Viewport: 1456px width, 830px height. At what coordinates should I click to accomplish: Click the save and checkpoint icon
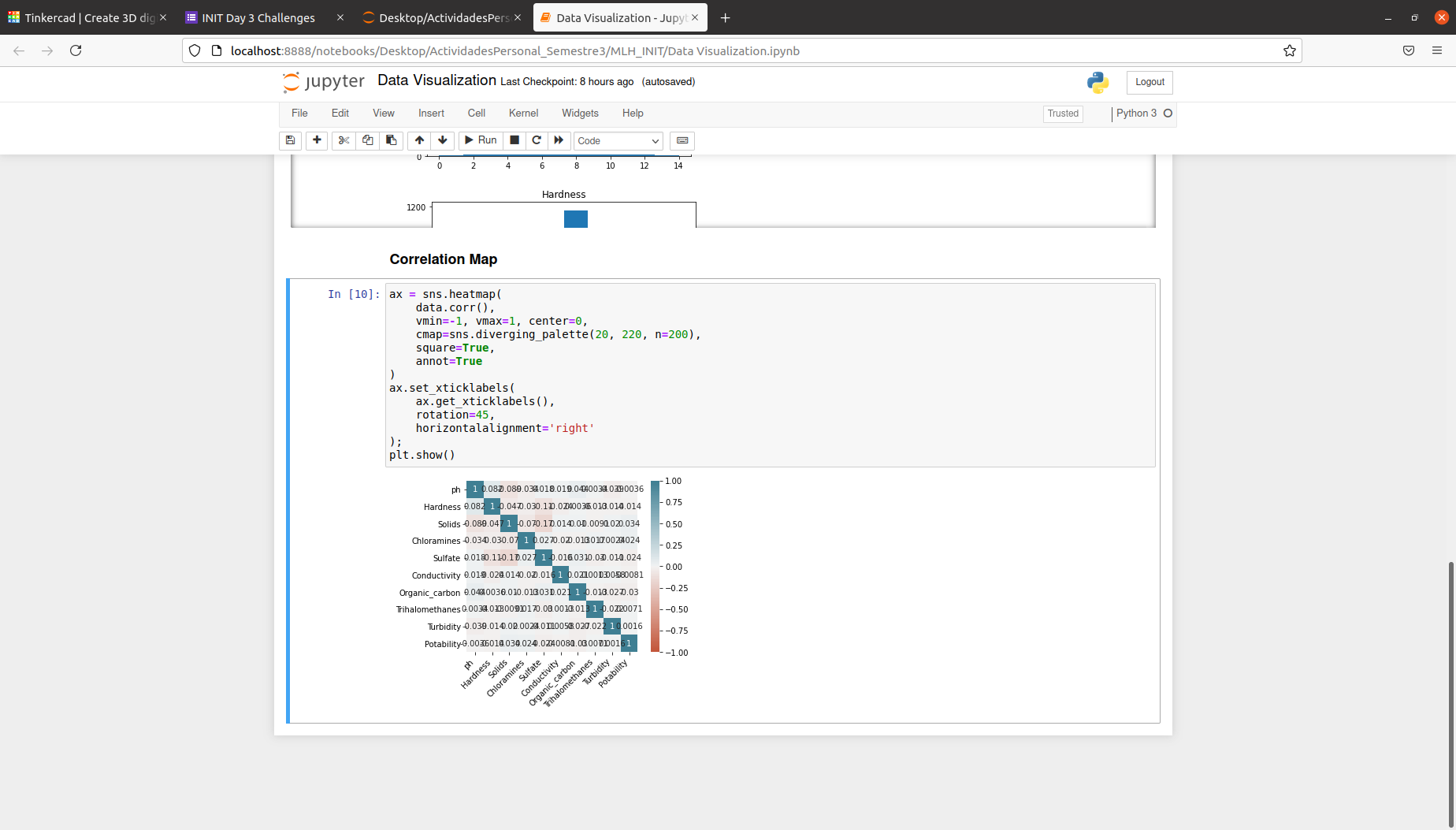(290, 140)
